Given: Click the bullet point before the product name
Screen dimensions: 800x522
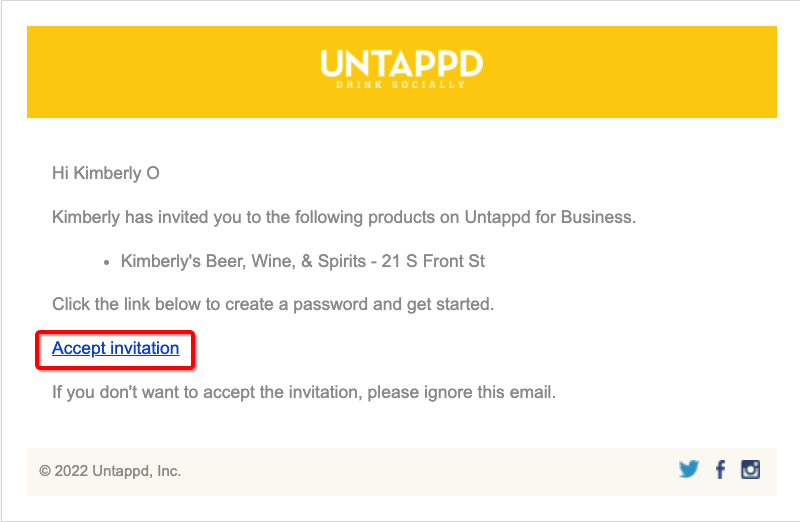Looking at the screenshot, I should click(106, 263).
